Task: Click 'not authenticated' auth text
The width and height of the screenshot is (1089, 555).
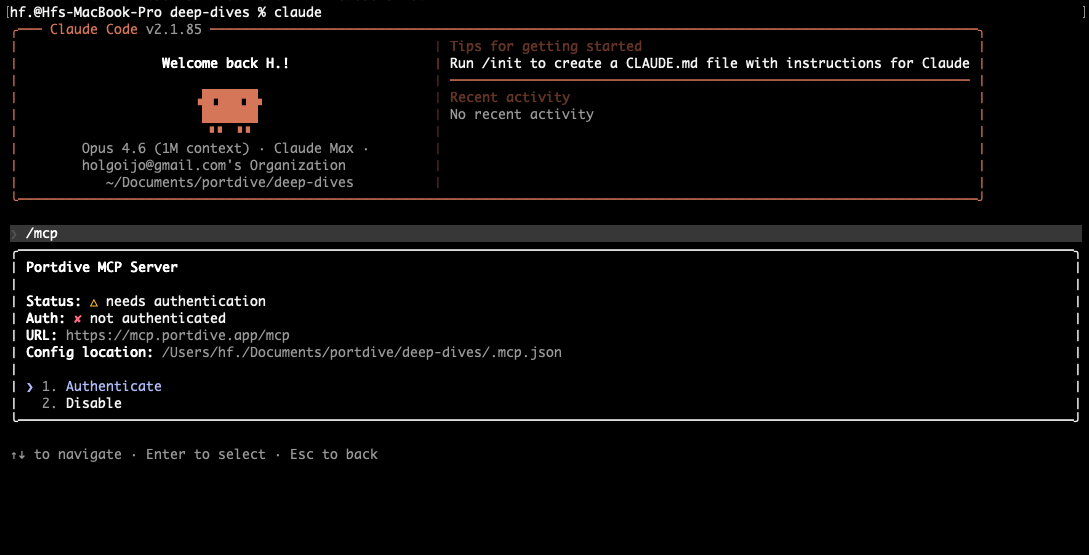Action: [158, 318]
